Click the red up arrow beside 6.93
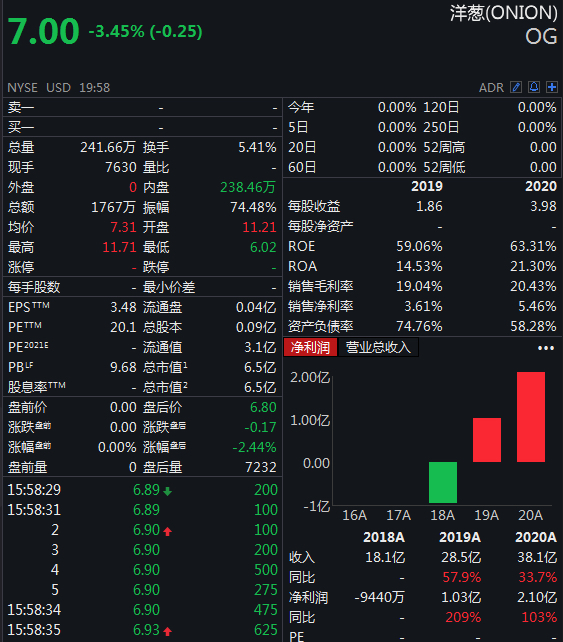This screenshot has width=563, height=642. pos(167,631)
